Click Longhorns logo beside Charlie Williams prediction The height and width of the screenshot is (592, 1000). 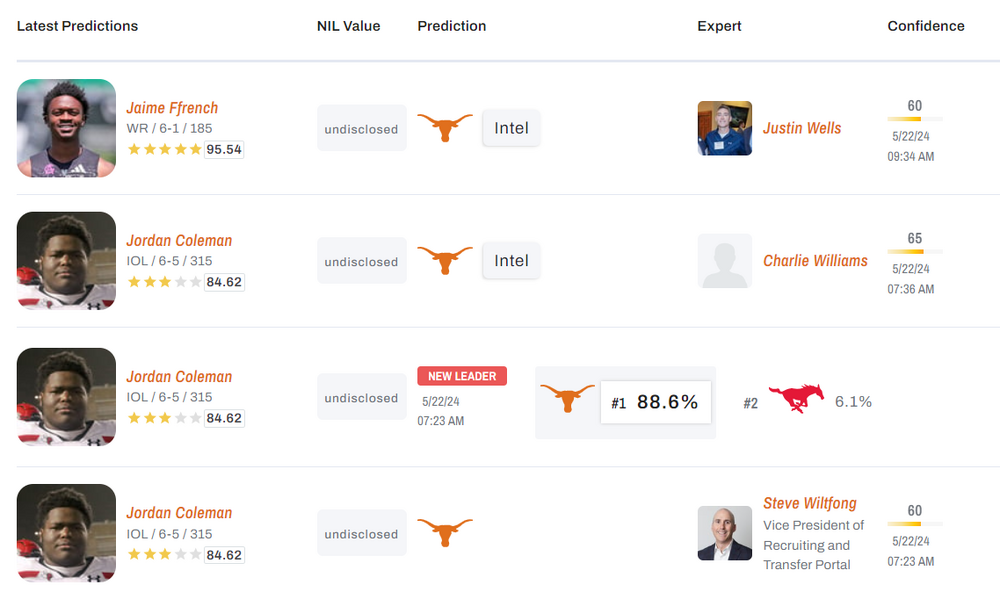click(x=444, y=261)
